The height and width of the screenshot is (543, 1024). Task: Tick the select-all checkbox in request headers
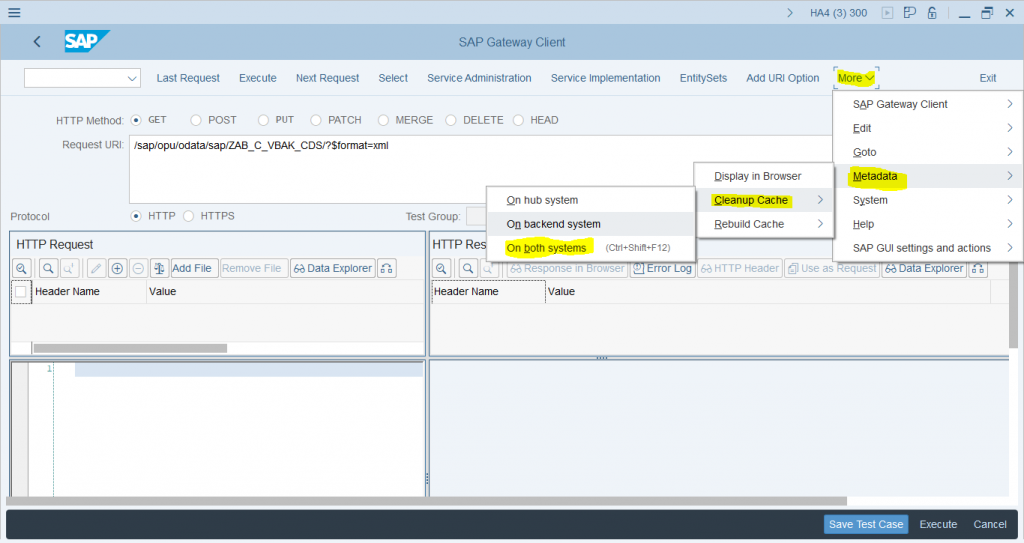pyautogui.click(x=21, y=291)
